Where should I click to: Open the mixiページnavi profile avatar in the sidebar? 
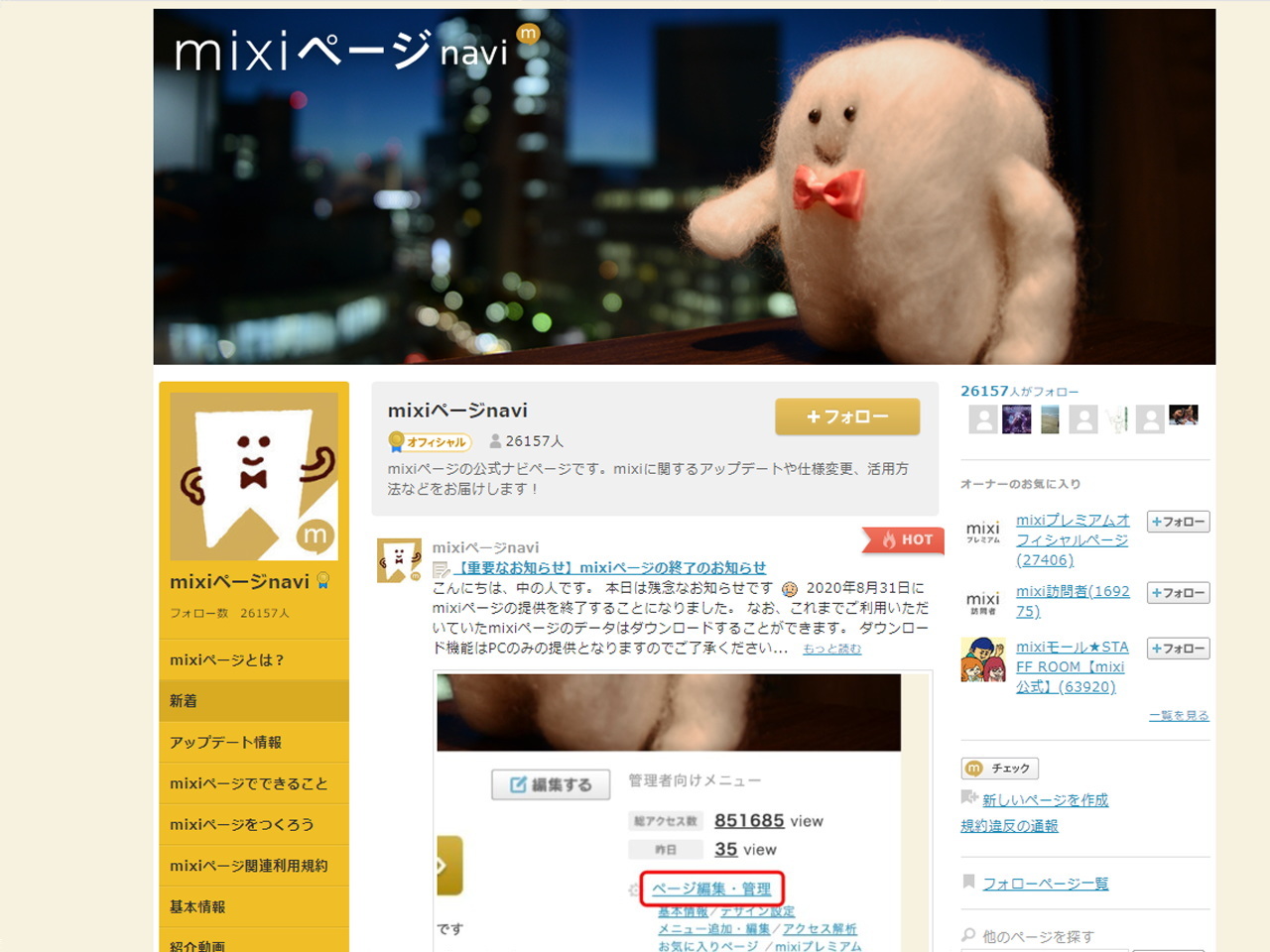click(254, 476)
